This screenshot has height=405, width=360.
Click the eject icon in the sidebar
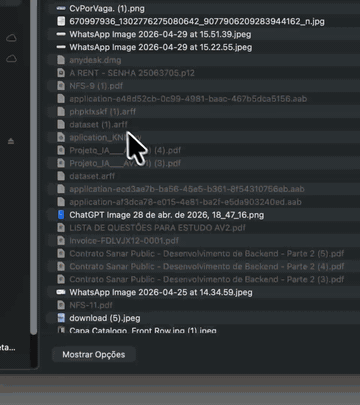[x=11, y=142]
